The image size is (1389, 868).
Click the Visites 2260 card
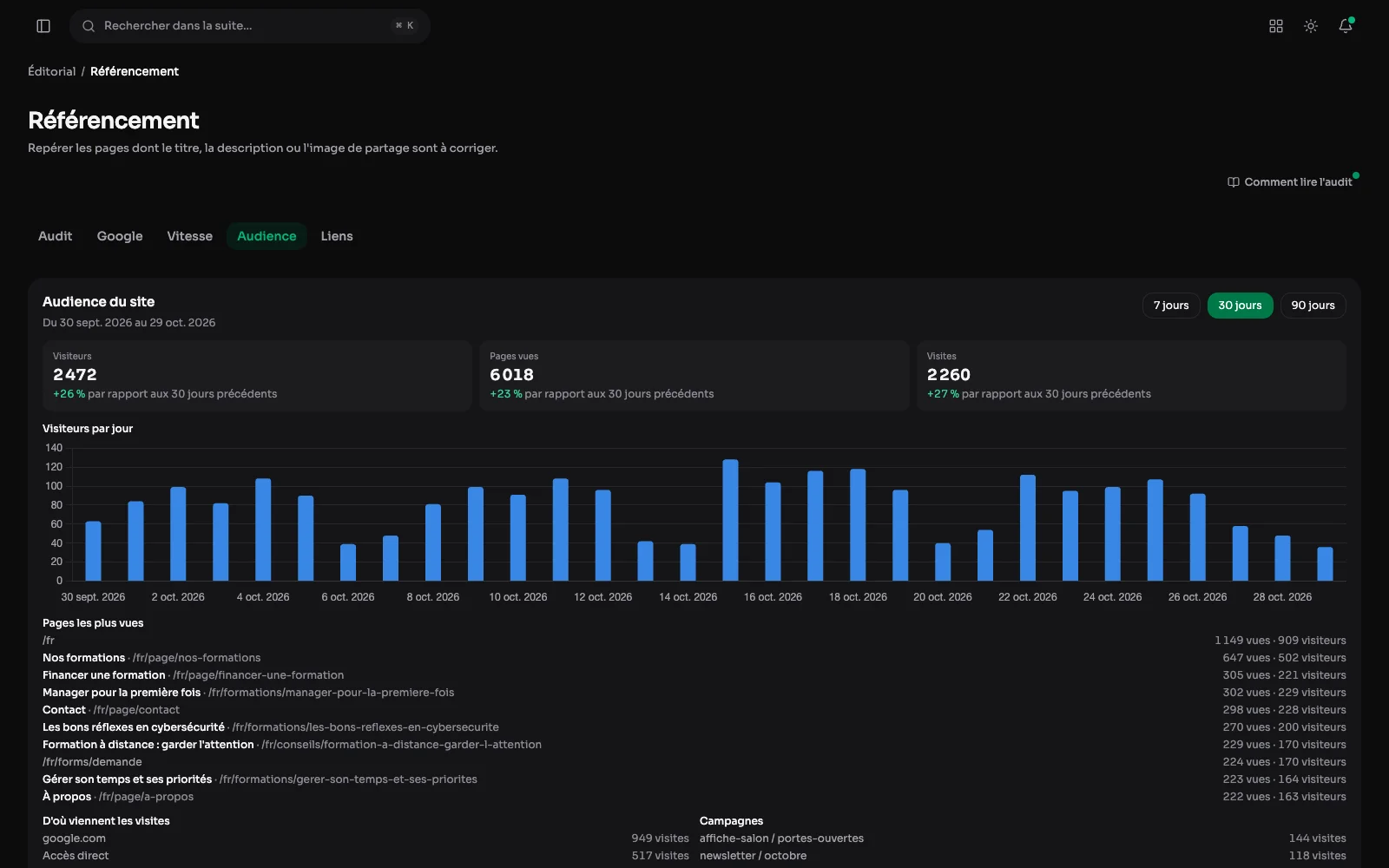tap(1131, 375)
